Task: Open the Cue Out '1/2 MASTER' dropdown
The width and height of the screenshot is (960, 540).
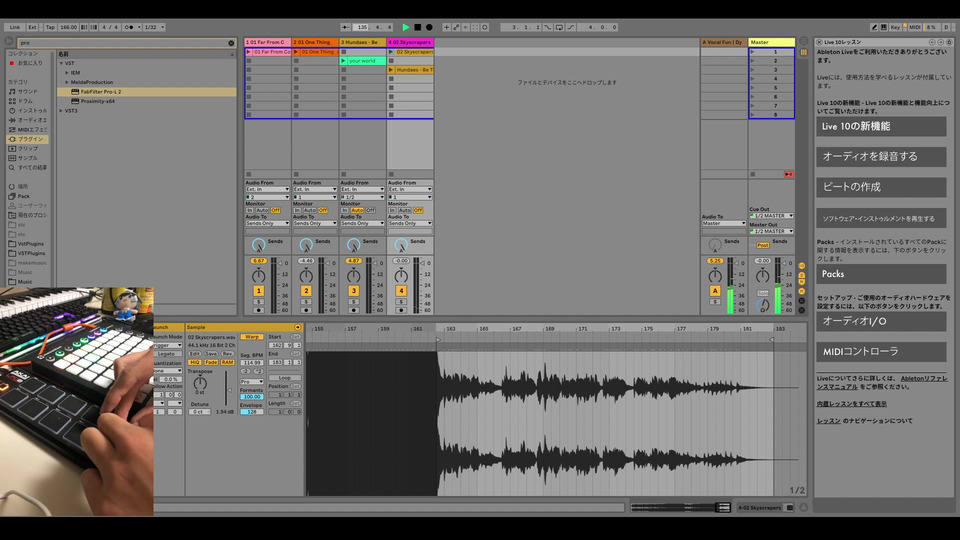Action: click(771, 216)
